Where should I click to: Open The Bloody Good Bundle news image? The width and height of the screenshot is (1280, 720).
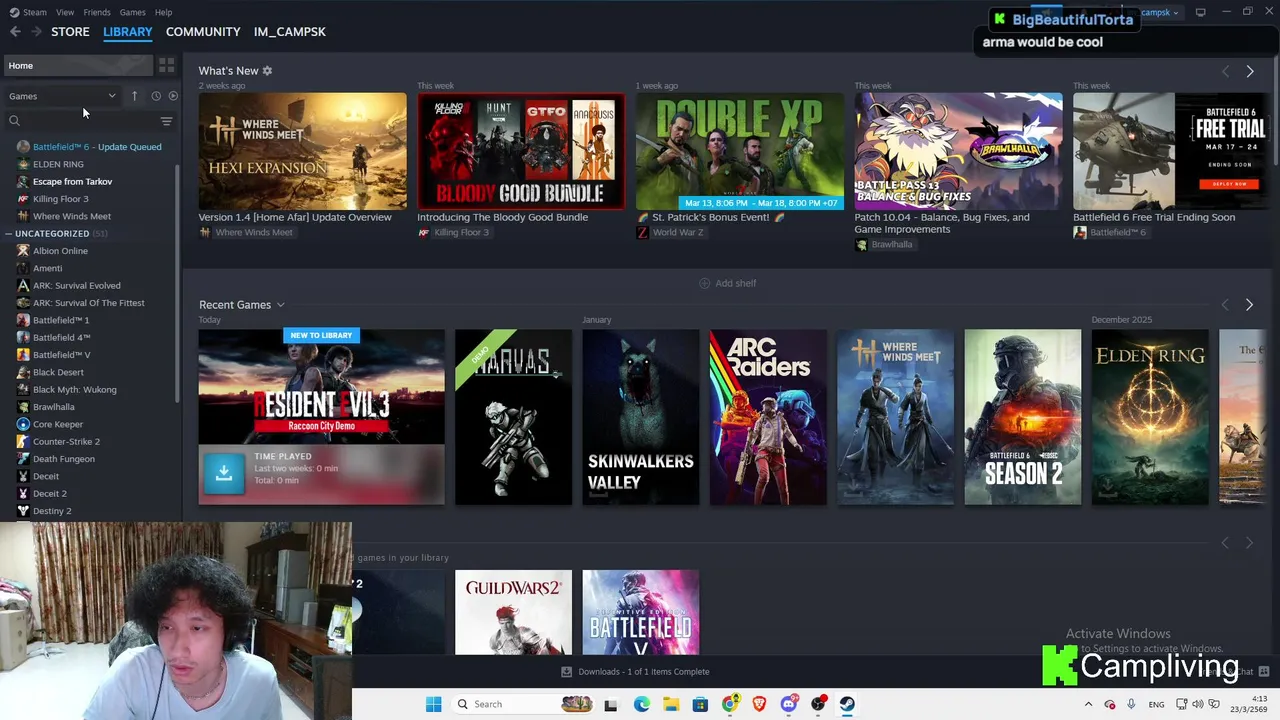pyautogui.click(x=521, y=152)
